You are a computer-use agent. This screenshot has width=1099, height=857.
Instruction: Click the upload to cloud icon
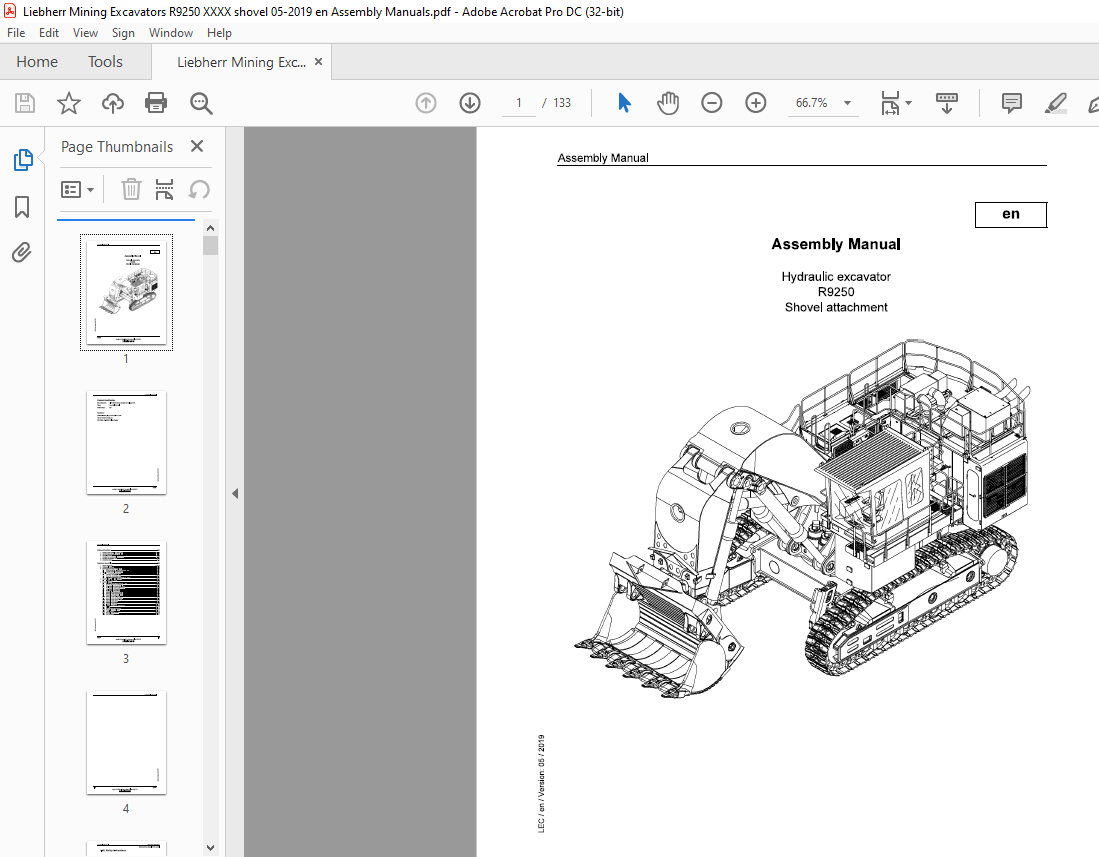pyautogui.click(x=112, y=103)
